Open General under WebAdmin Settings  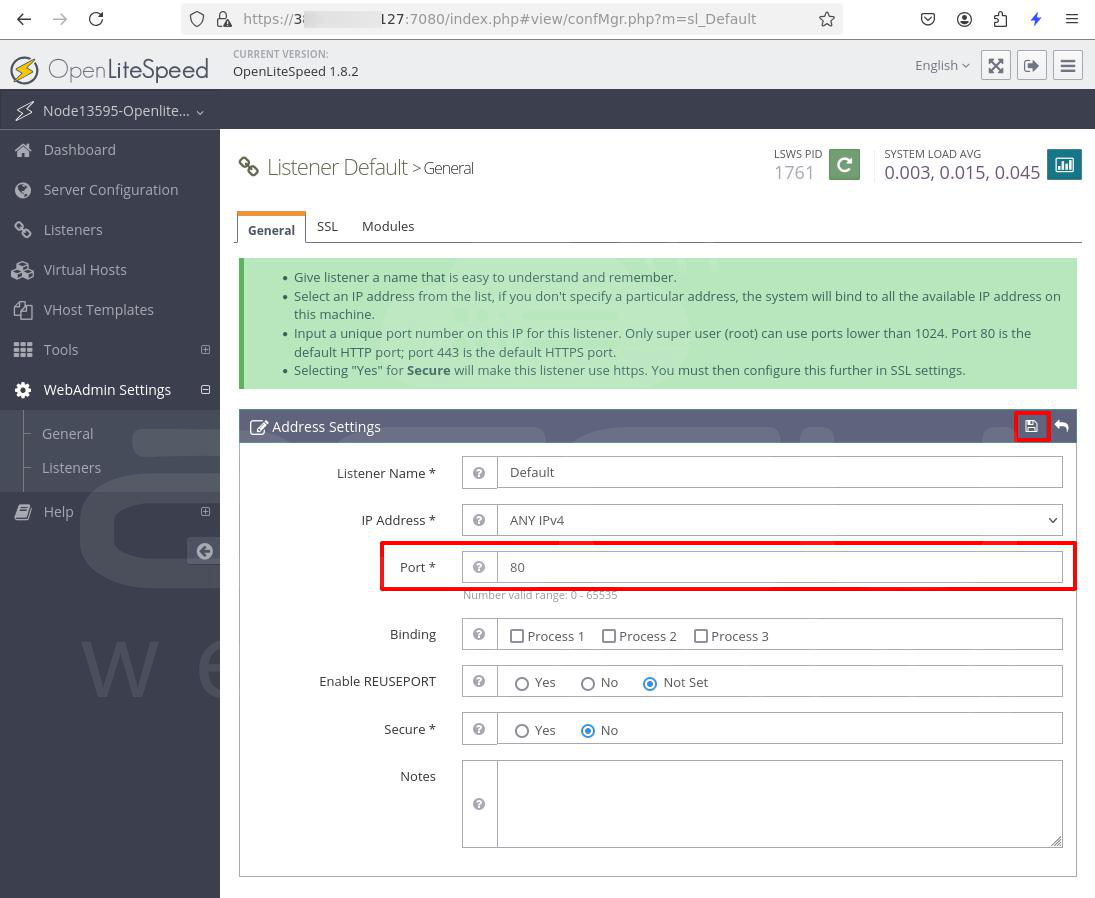point(67,434)
